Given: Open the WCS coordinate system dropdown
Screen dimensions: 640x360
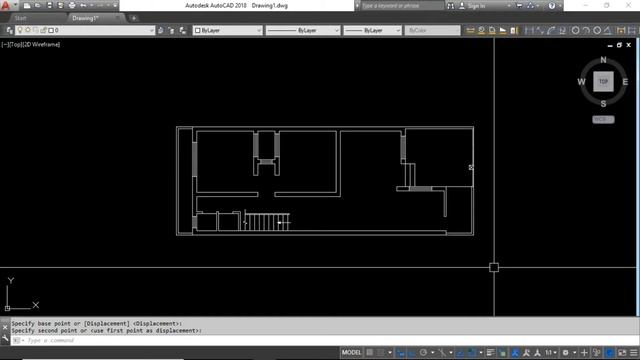Looking at the screenshot, I should click(603, 120).
